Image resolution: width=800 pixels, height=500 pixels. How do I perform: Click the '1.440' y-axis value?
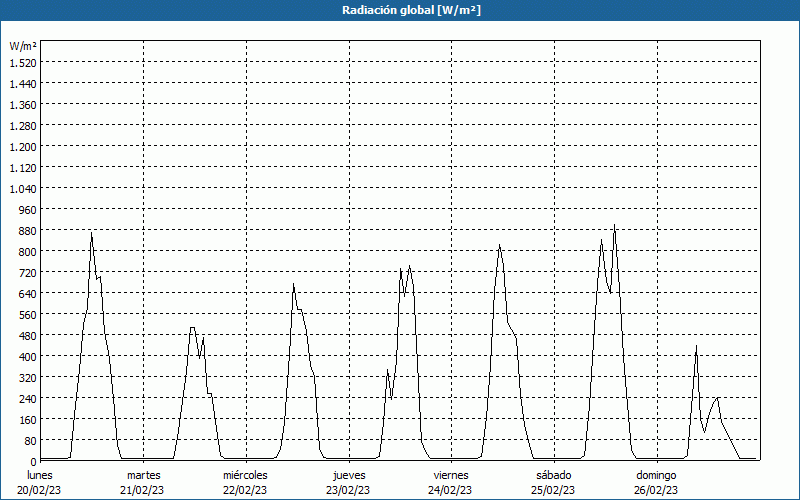23,84
